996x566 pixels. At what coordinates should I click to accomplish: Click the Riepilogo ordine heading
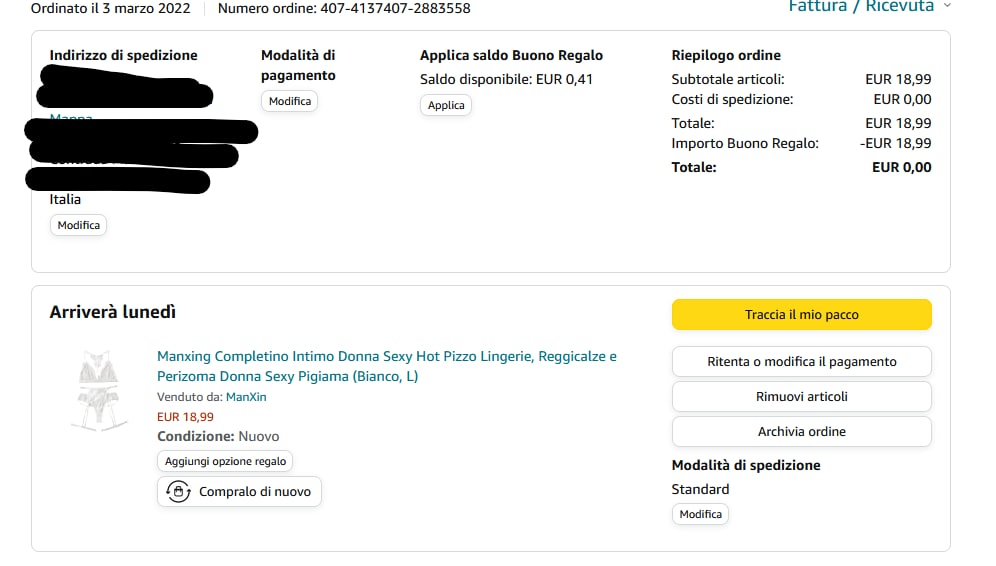click(x=726, y=55)
